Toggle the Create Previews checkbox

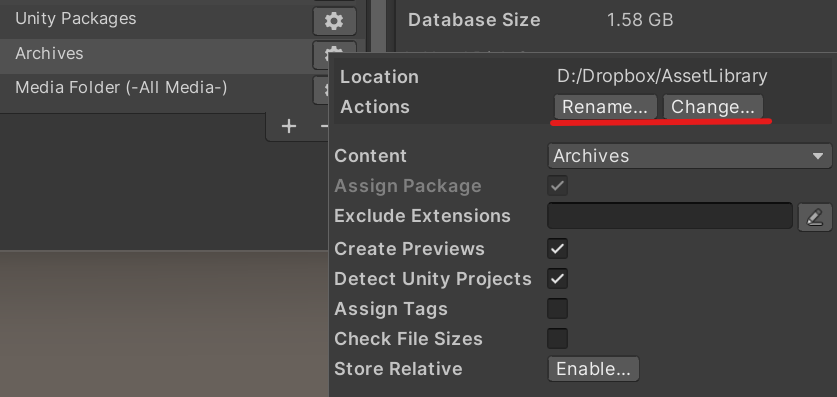click(557, 249)
